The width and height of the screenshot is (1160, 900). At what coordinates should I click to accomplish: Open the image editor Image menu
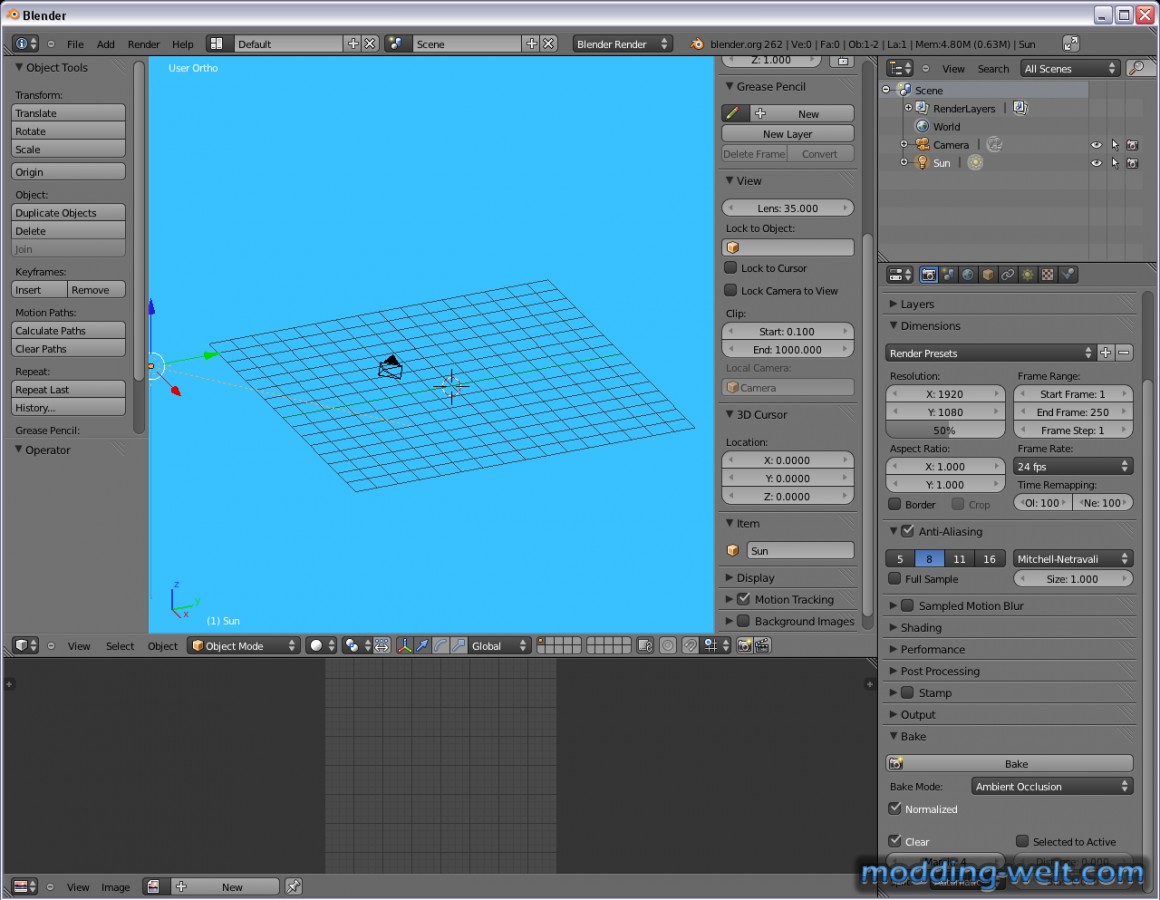[x=115, y=887]
